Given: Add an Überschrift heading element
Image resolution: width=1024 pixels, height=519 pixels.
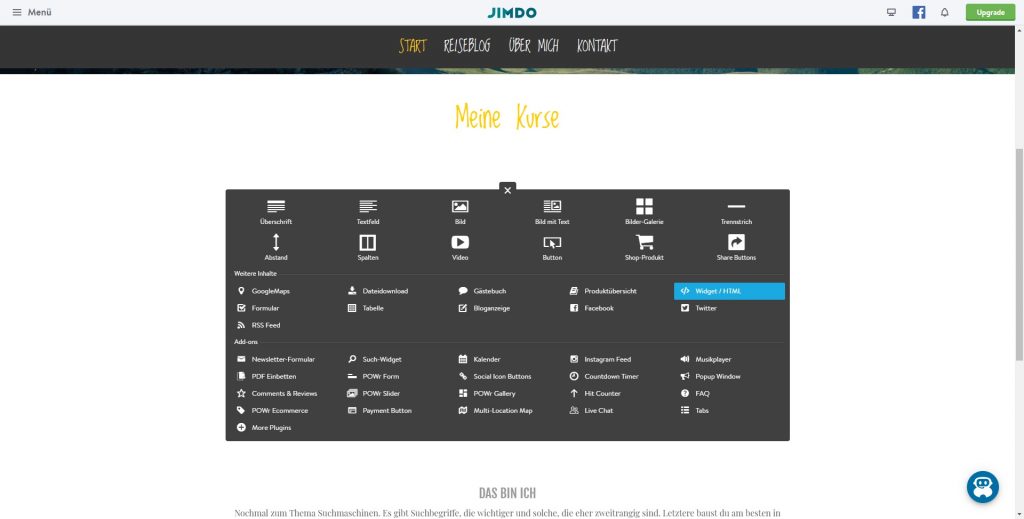Looking at the screenshot, I should (x=276, y=211).
